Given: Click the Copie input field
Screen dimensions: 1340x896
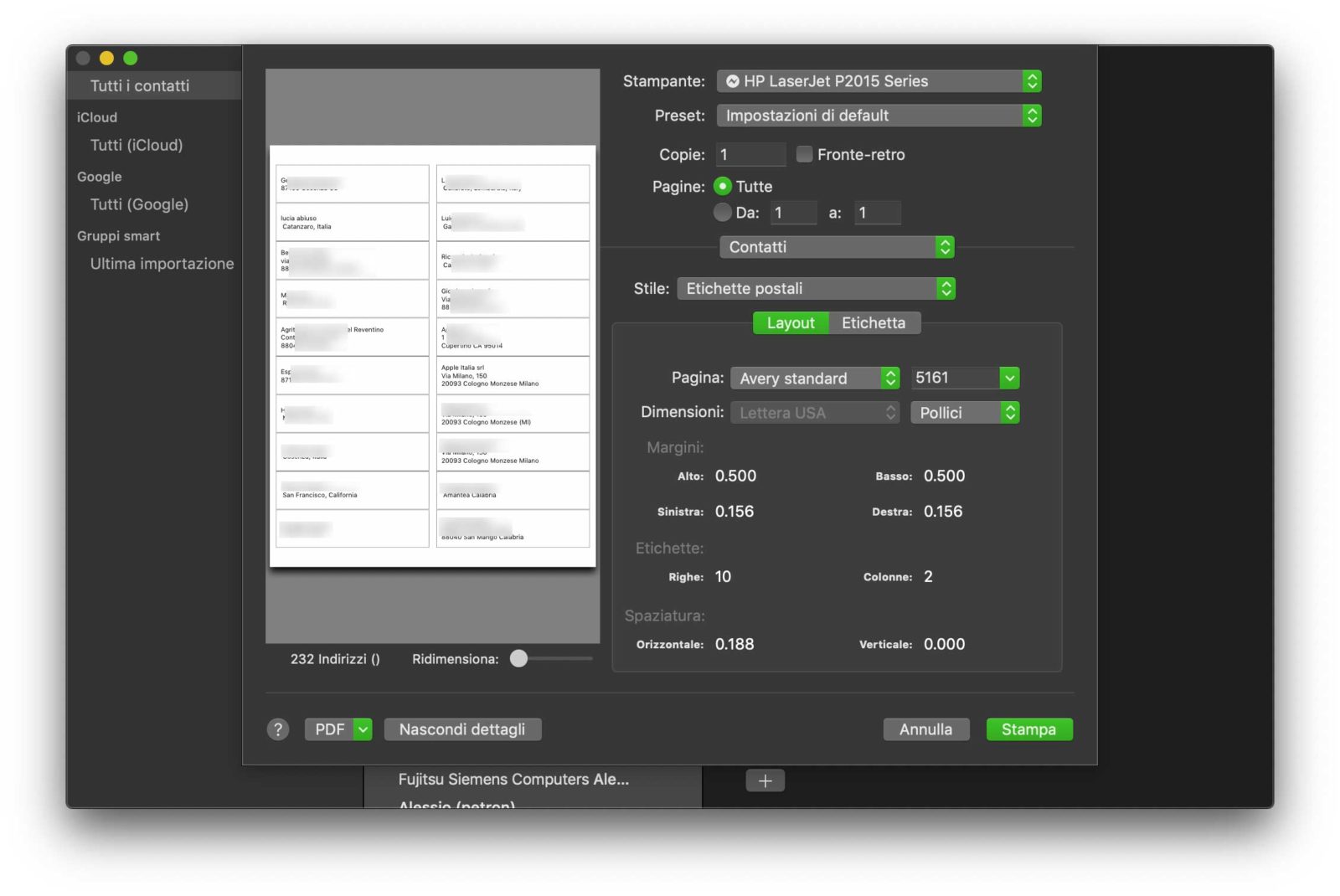Looking at the screenshot, I should [750, 154].
